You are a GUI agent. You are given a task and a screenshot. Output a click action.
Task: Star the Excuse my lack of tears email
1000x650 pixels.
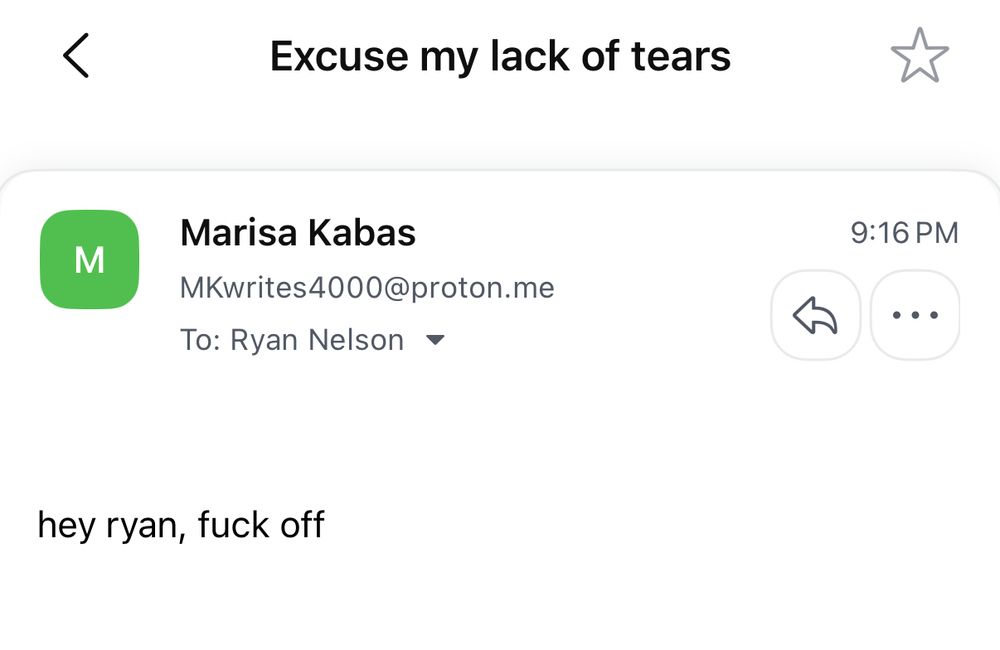pos(919,56)
